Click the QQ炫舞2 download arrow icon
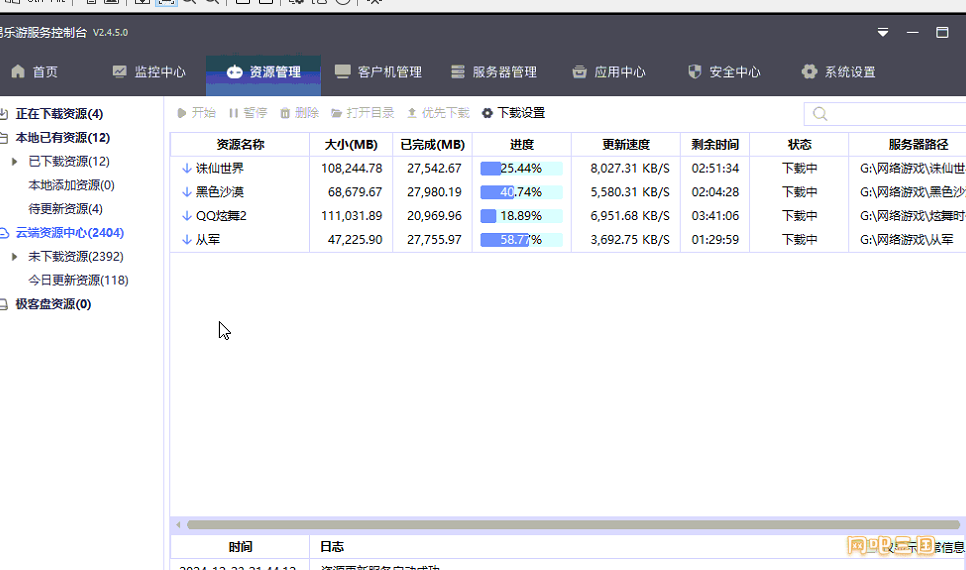 [x=187, y=216]
